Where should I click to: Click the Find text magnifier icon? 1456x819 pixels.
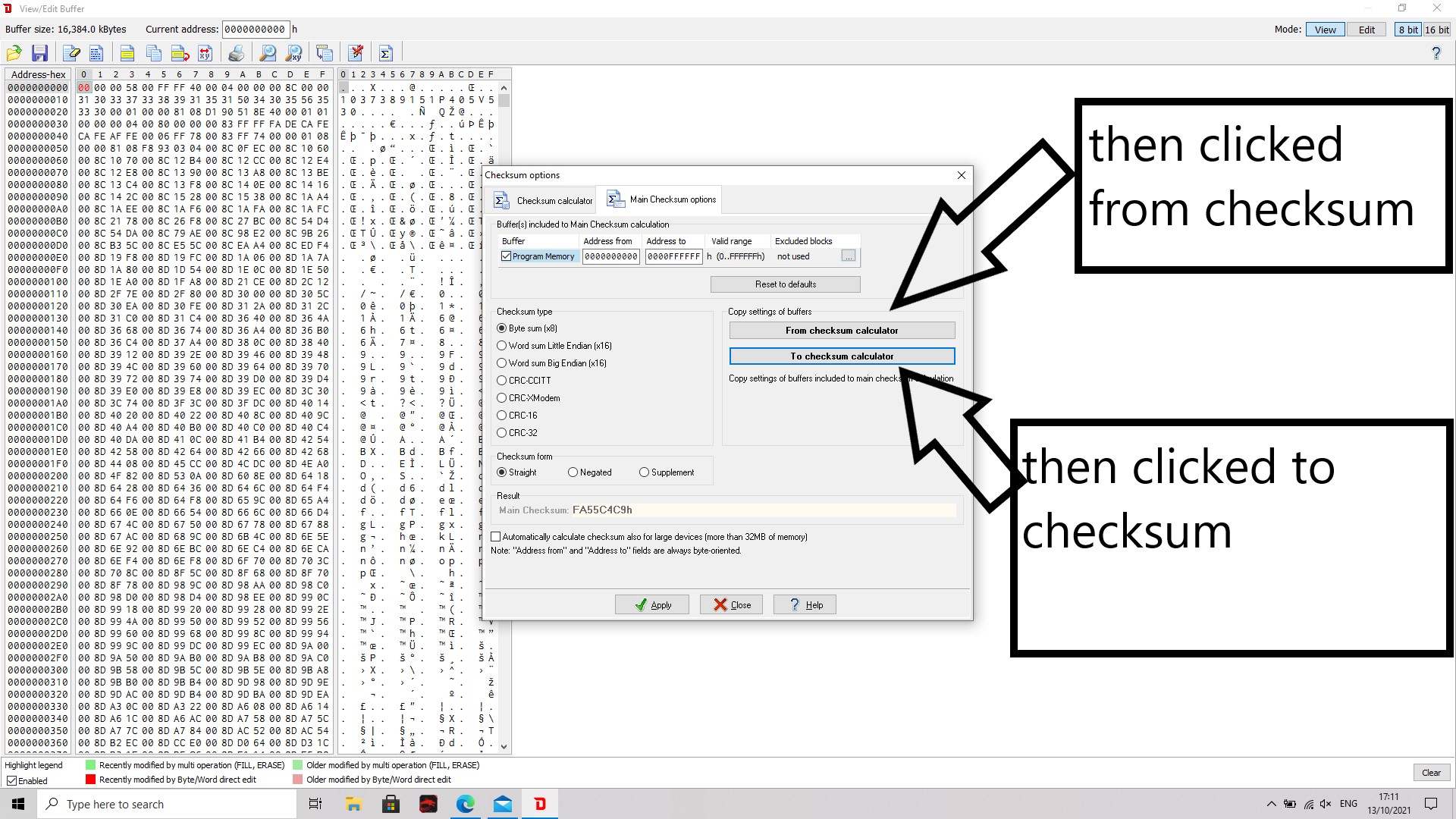click(268, 53)
